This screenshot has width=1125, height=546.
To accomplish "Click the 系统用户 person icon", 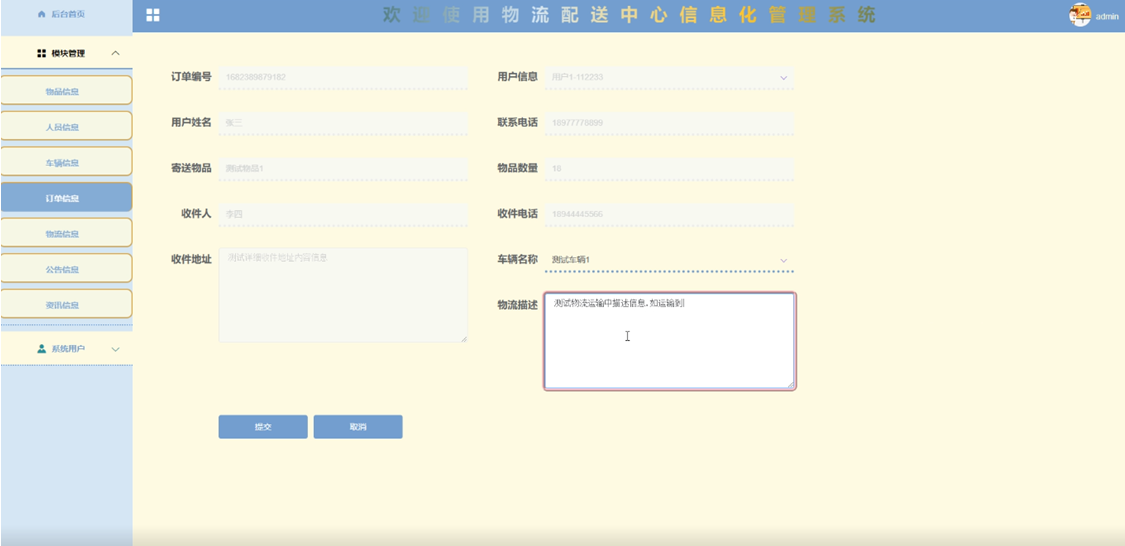I will [42, 349].
